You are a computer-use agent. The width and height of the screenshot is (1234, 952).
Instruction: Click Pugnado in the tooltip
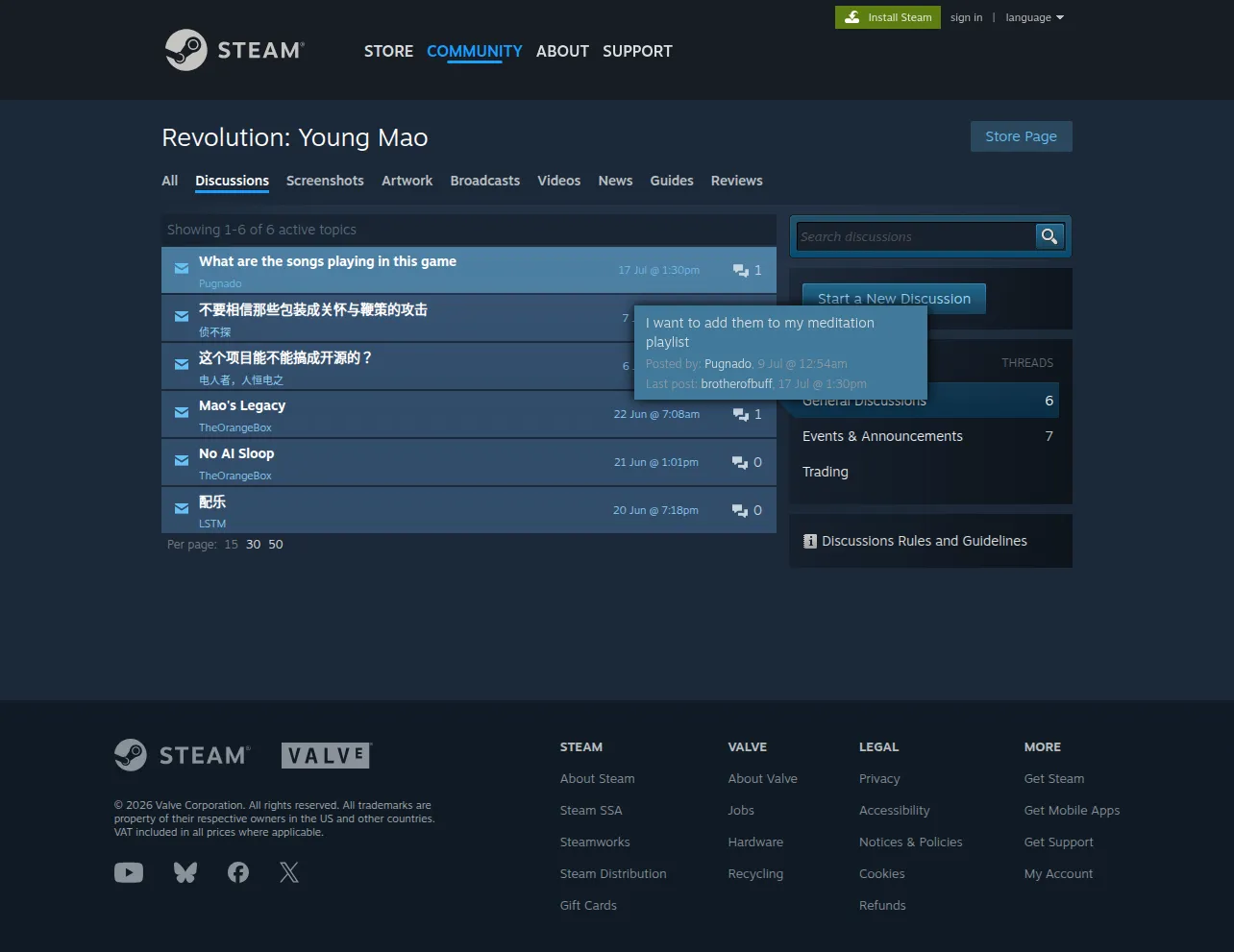(728, 364)
